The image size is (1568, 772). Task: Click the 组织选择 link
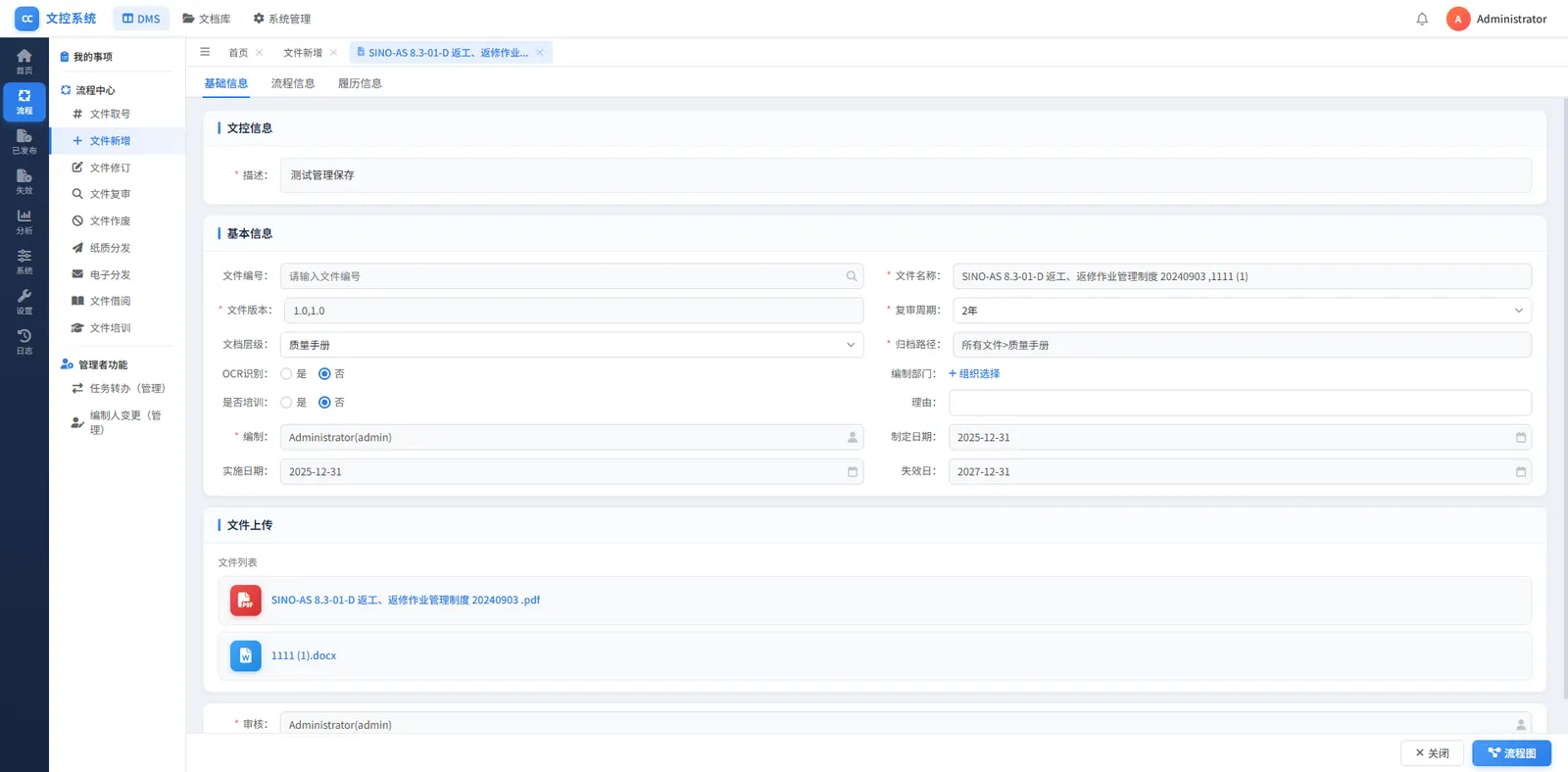974,374
